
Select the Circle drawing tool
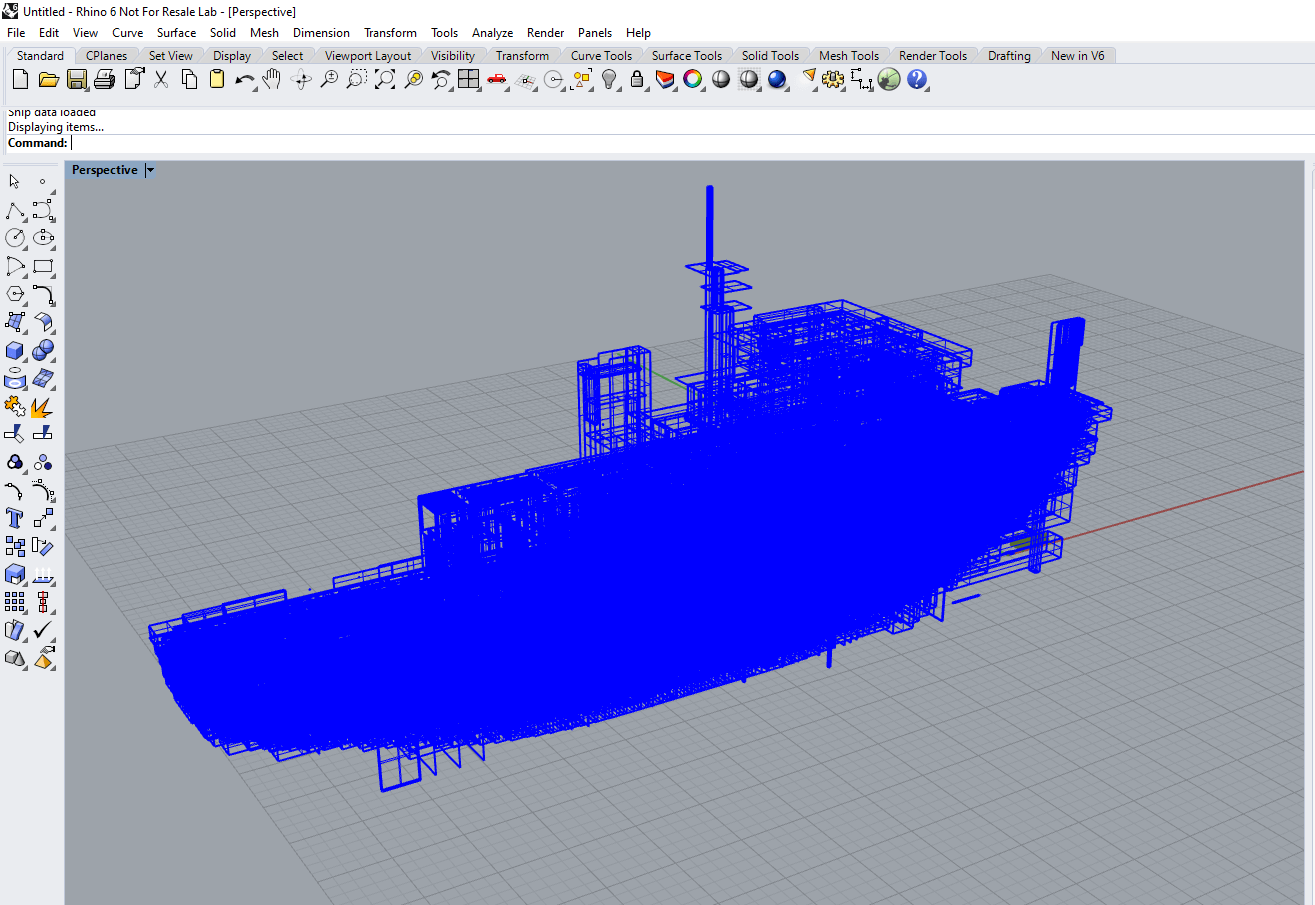click(x=15, y=238)
